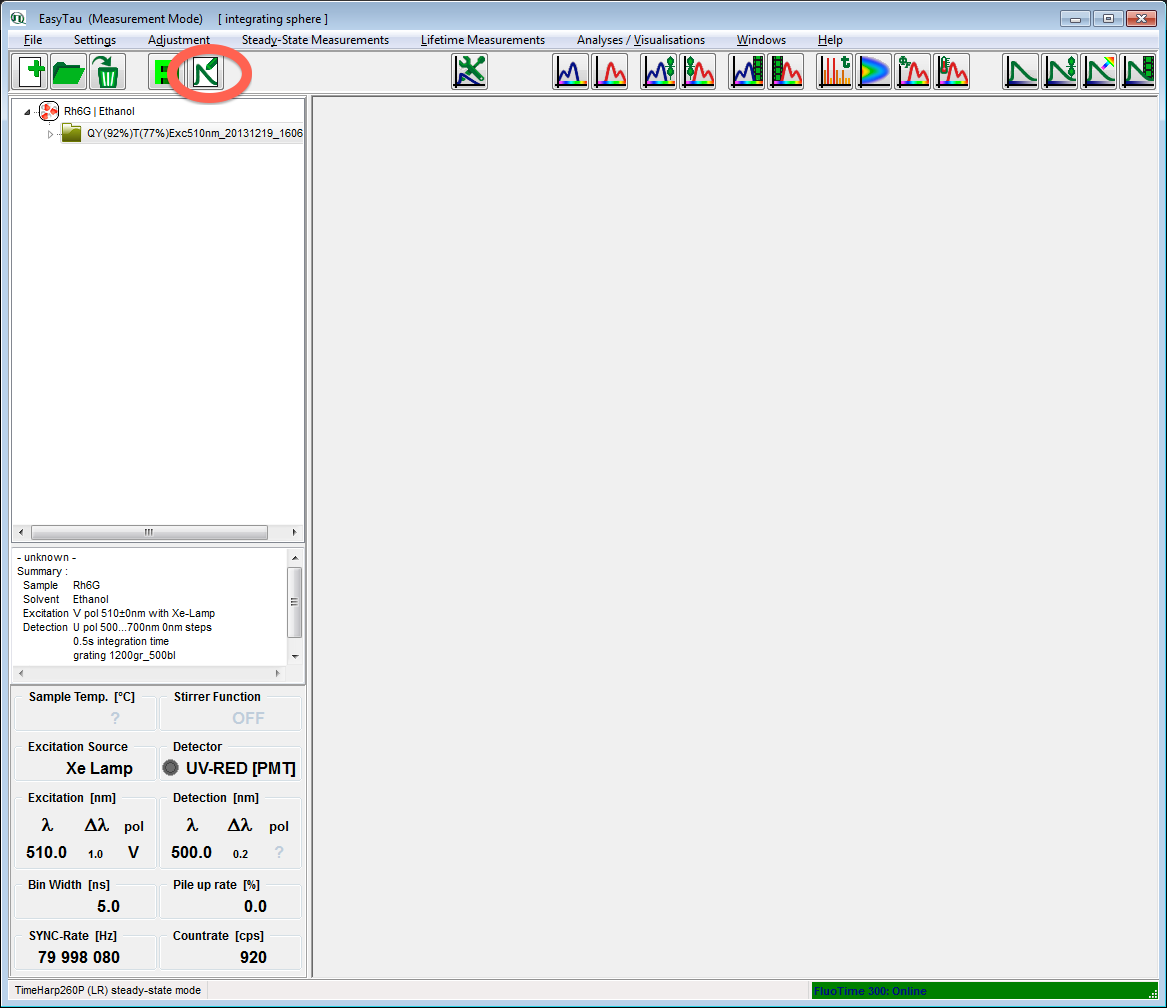
Task: Click the red-circled curve with pen icon
Action: pos(208,73)
